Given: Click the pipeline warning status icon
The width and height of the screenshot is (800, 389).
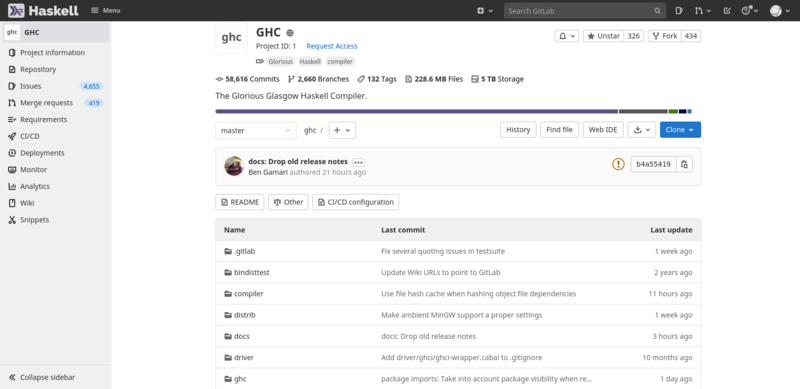Looking at the screenshot, I should pyautogui.click(x=618, y=164).
